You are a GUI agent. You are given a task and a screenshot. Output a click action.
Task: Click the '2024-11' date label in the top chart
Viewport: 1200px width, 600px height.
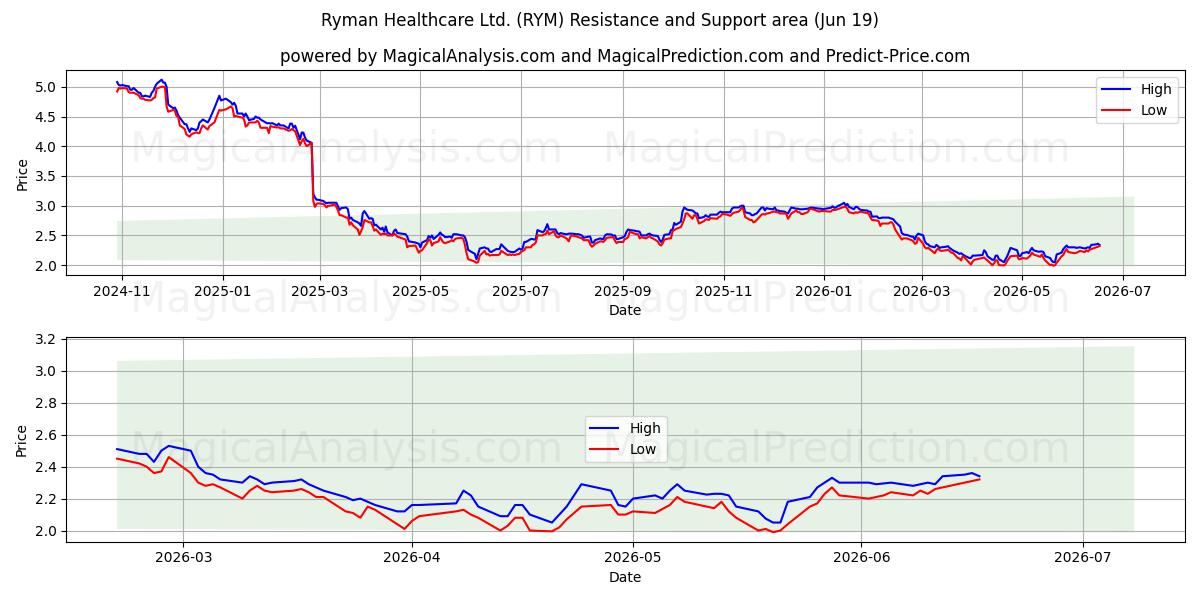tap(122, 292)
